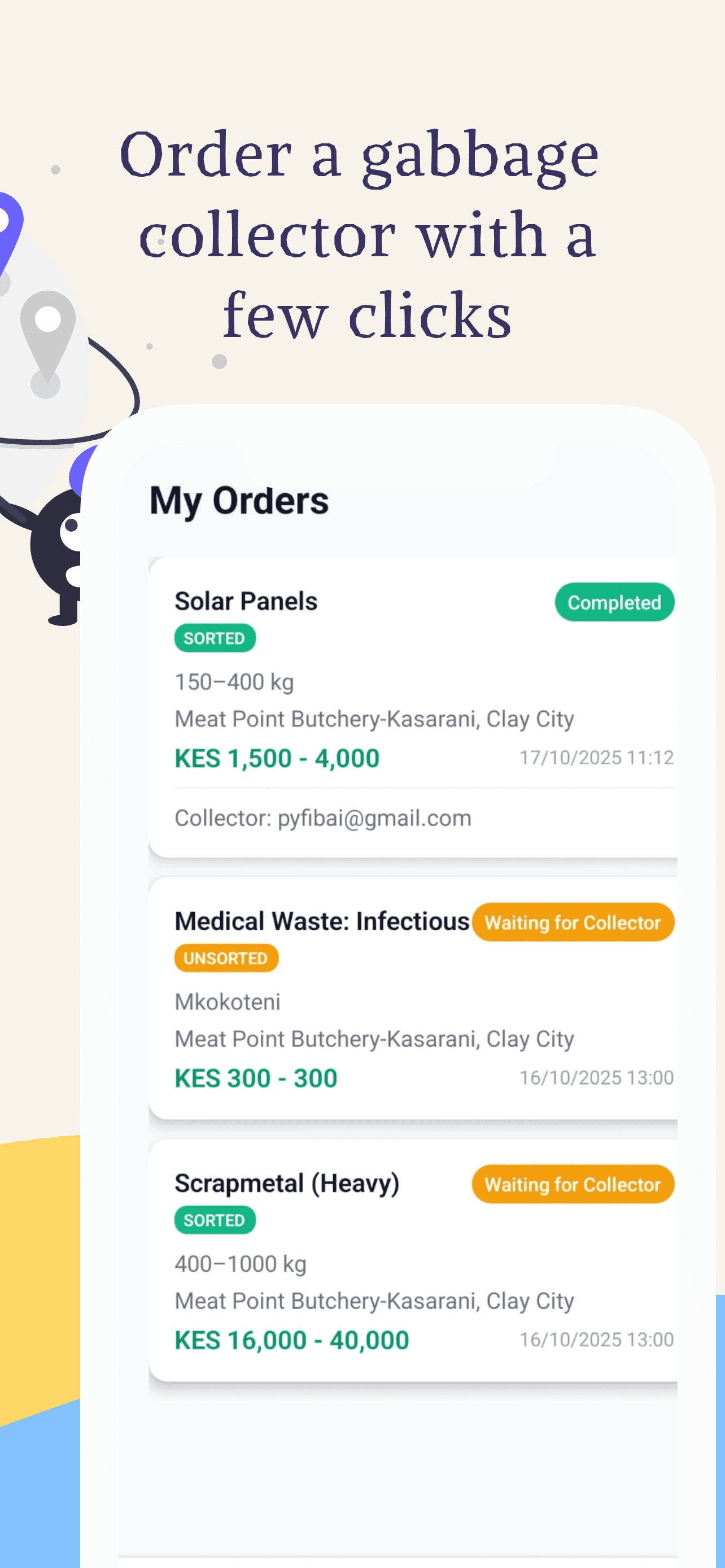Select the SORTED tag on Solar Panels order
Image resolution: width=725 pixels, height=1568 pixels.
(214, 637)
